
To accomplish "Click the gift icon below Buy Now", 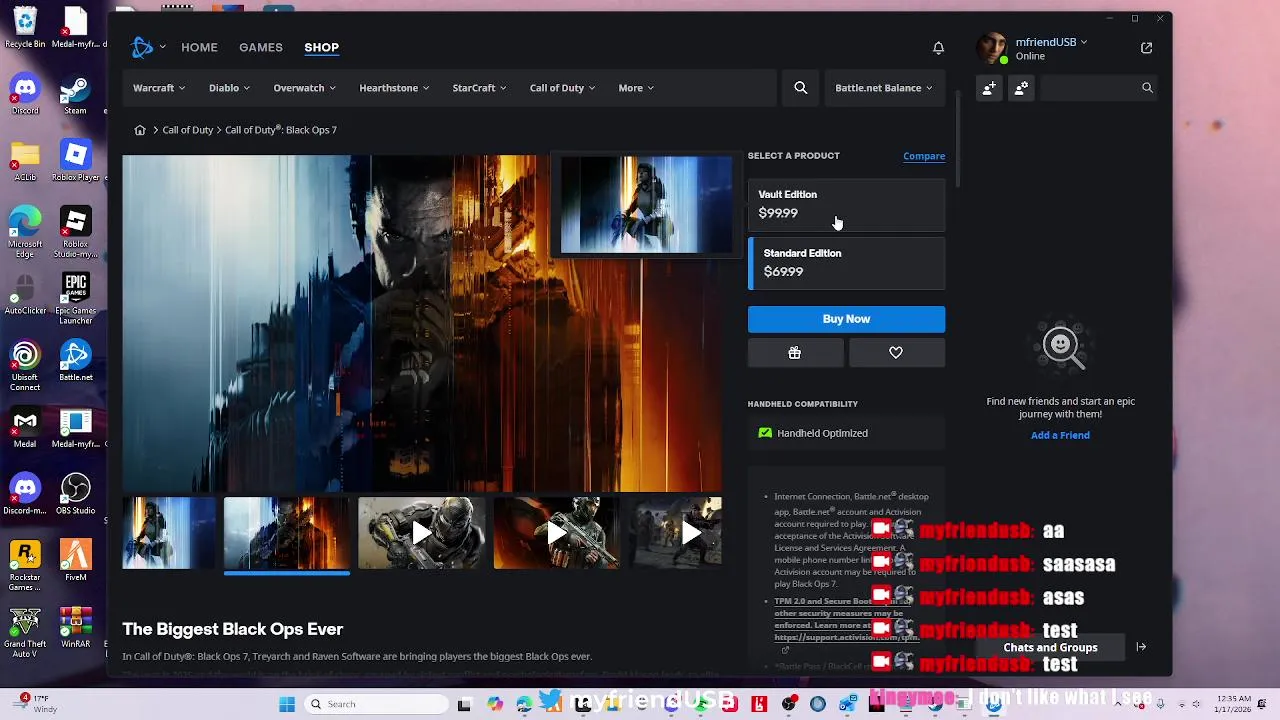I will (794, 353).
